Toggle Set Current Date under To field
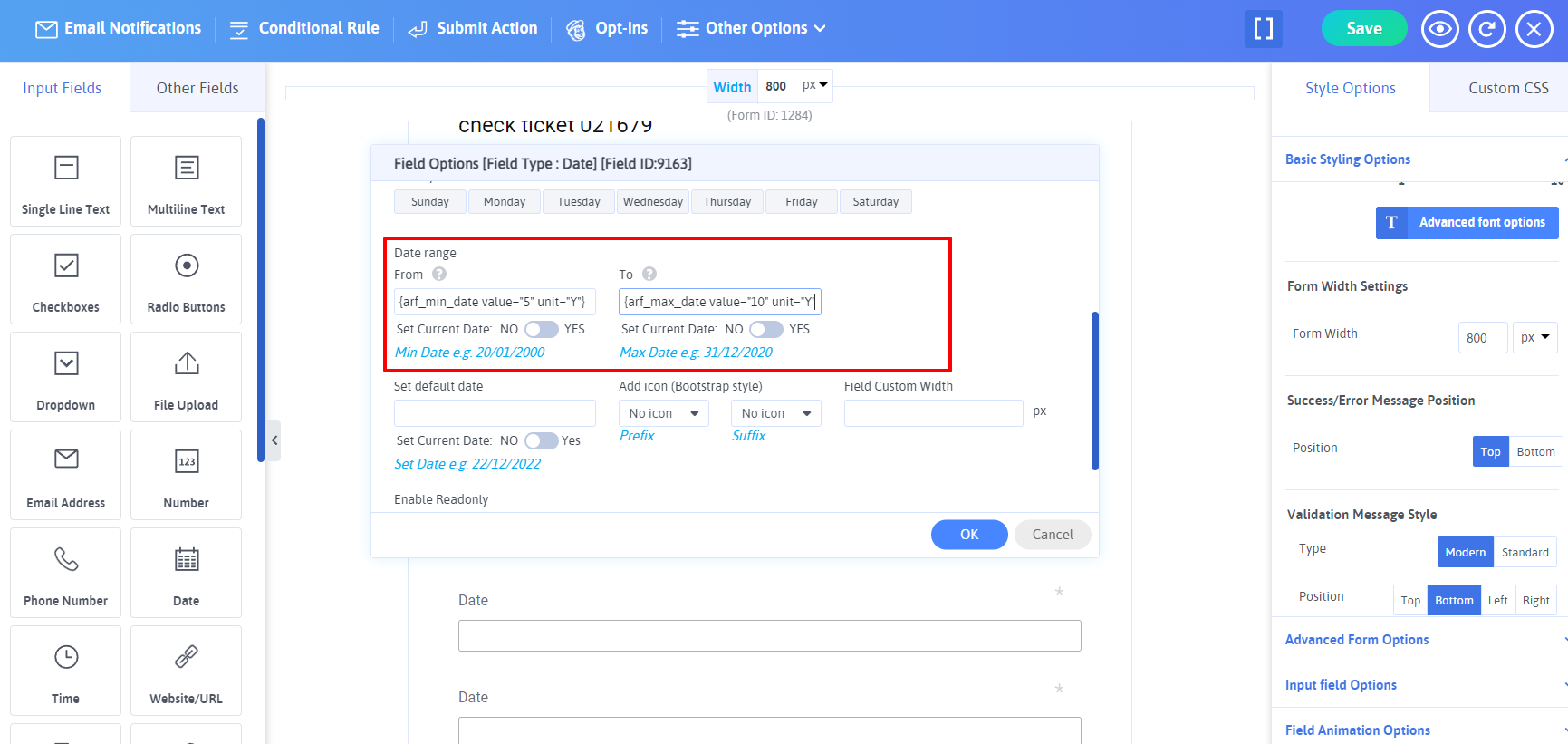This screenshot has width=1568, height=744. (765, 329)
